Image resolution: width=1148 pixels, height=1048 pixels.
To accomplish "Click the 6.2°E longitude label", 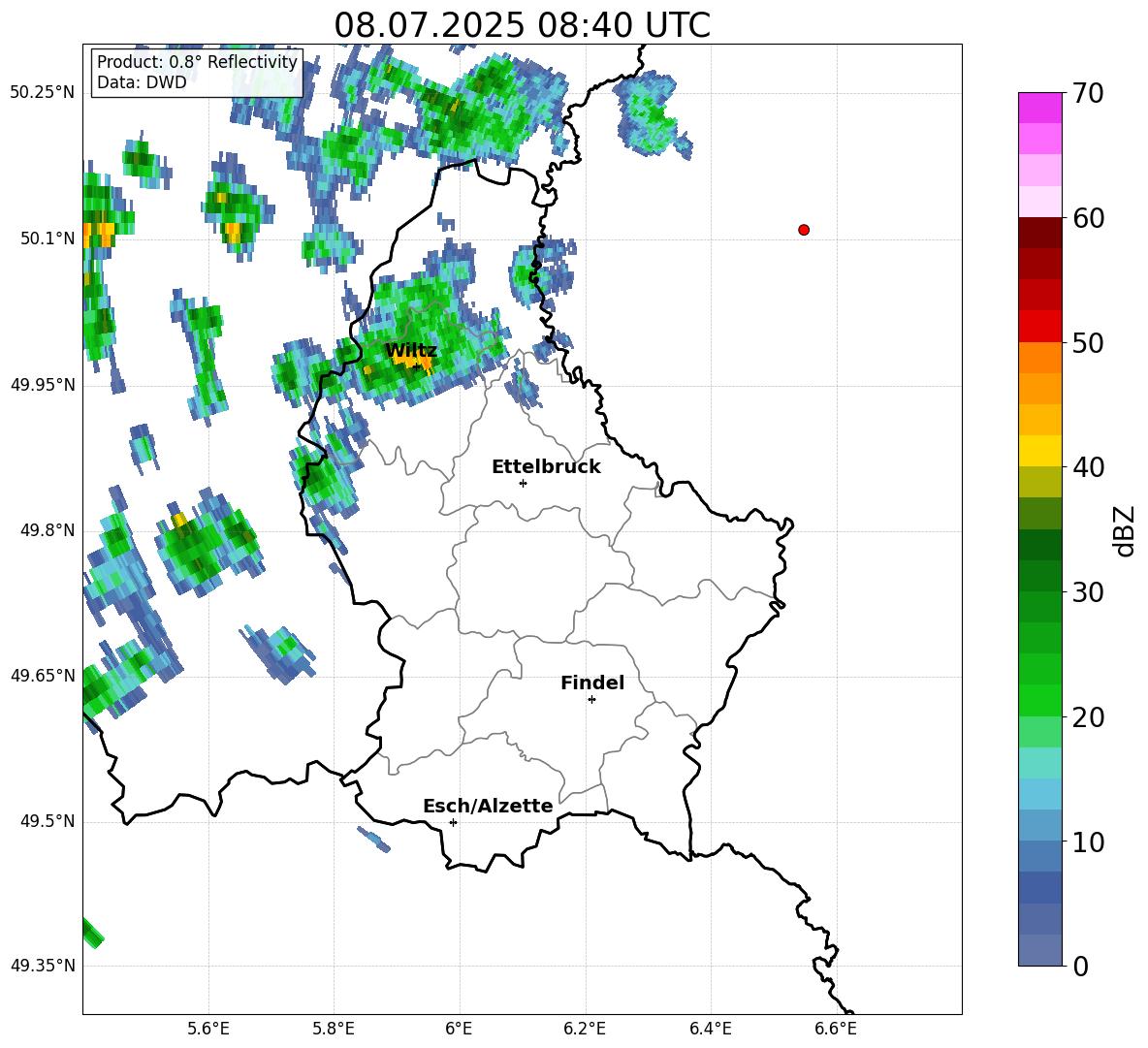I will [585, 1029].
